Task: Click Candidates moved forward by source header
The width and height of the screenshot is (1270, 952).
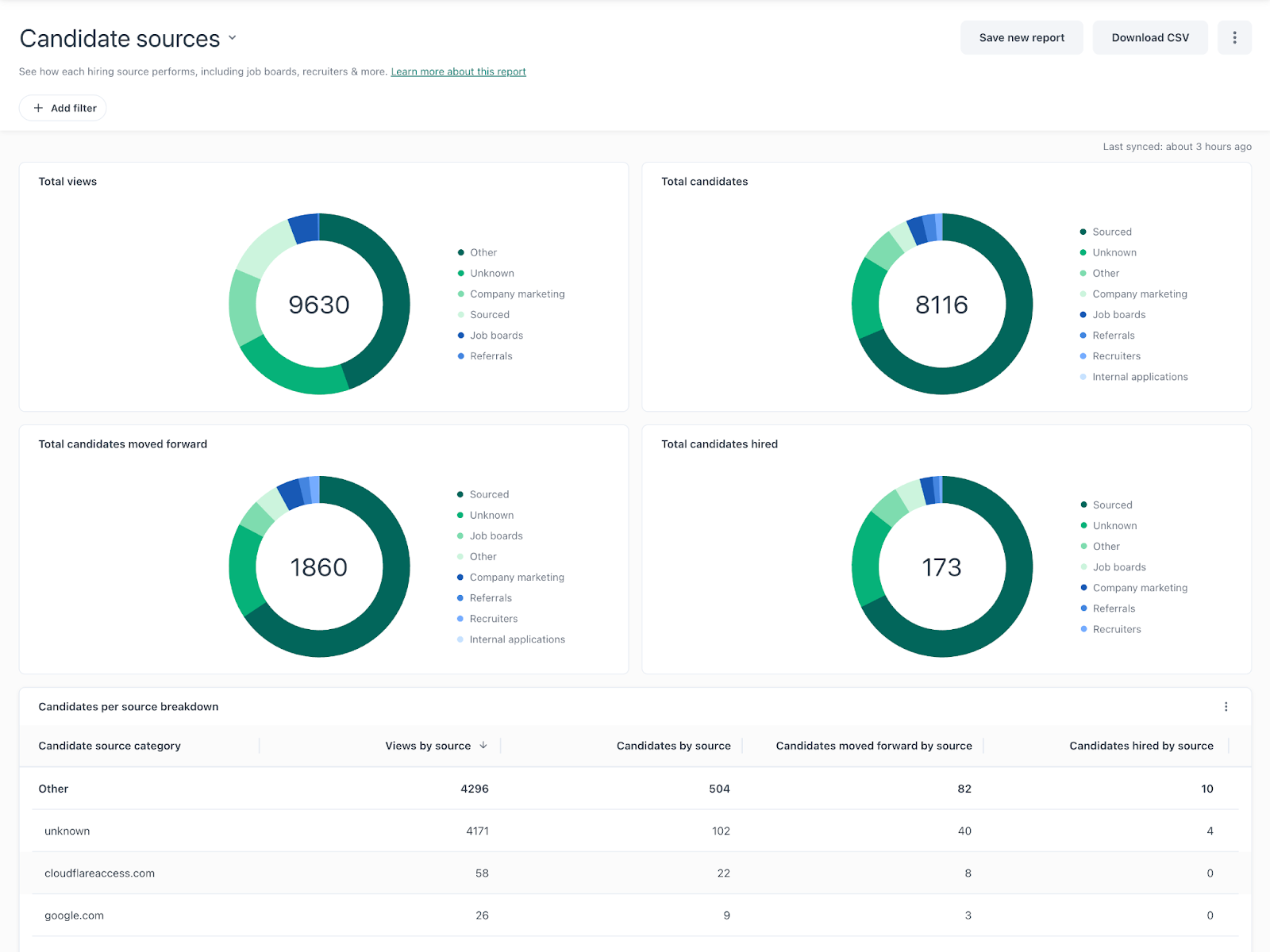Action: tap(873, 746)
